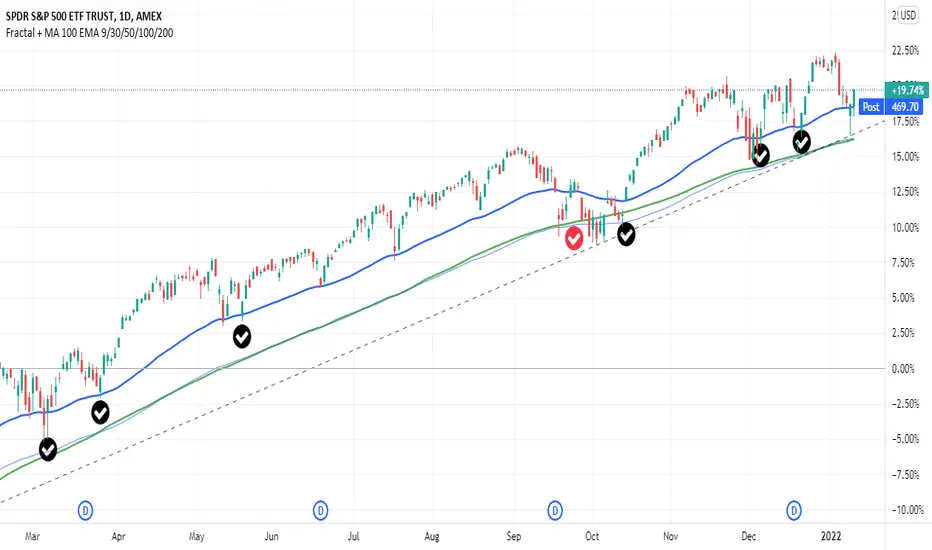Screen dimensions: 932x550
Task: Select the black checkmark marker in mid-May
Action: click(x=242, y=337)
